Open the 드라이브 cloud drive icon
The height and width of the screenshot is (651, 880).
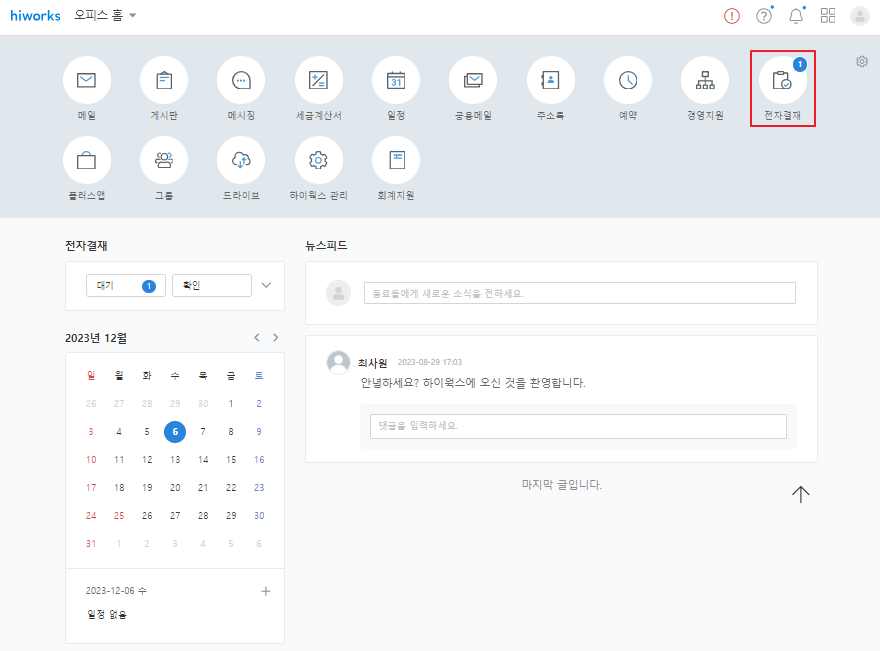coord(241,161)
